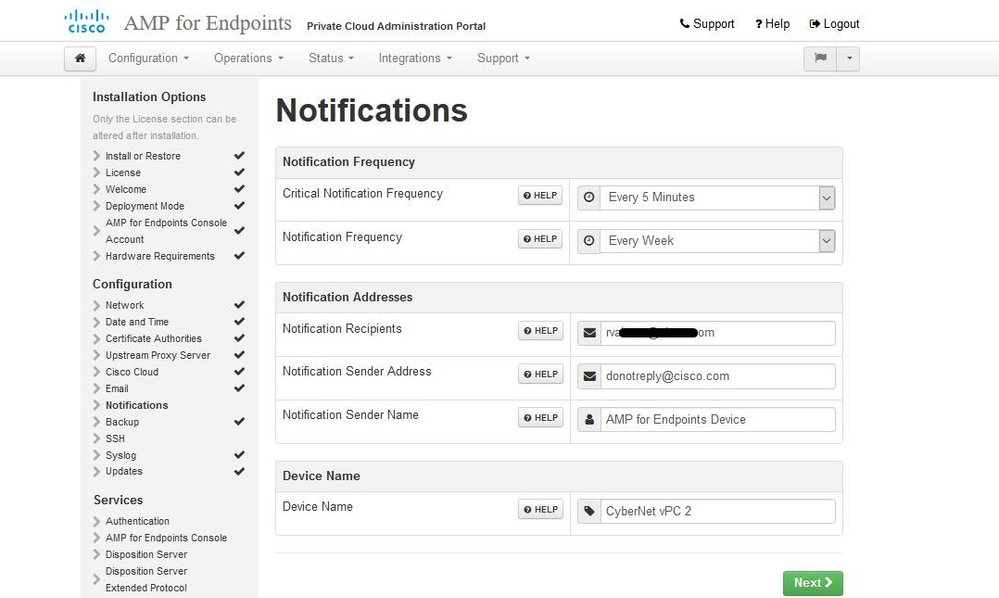Open Updates configuration in sidebar
999x598 pixels.
(124, 471)
